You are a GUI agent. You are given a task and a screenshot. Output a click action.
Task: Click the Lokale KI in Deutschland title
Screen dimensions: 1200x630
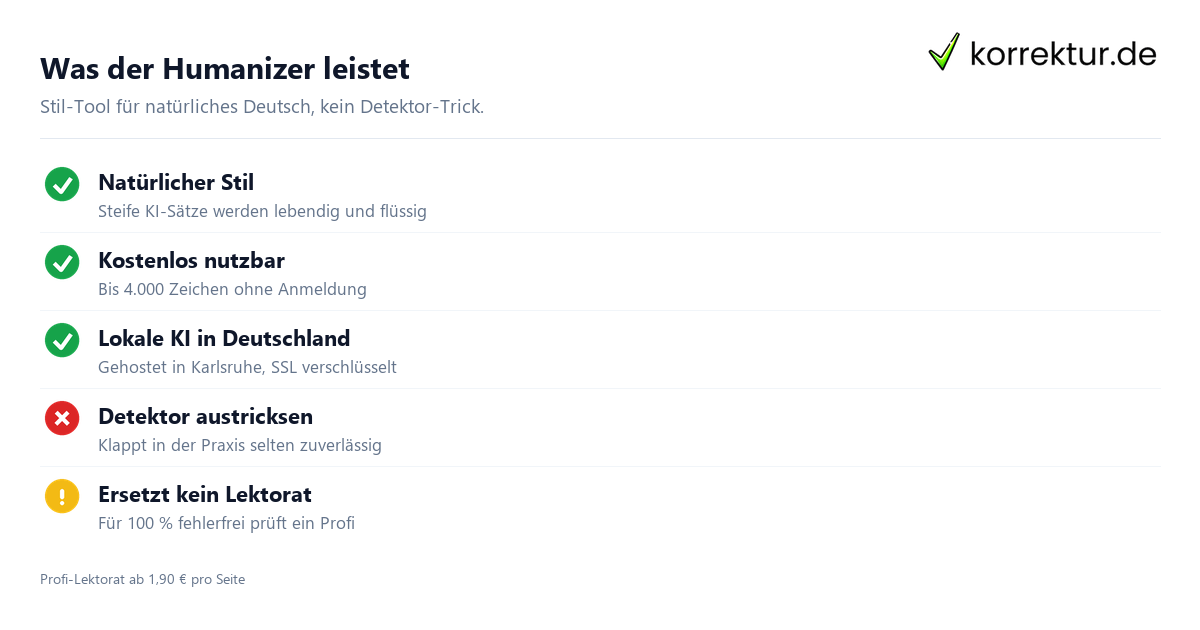(224, 339)
